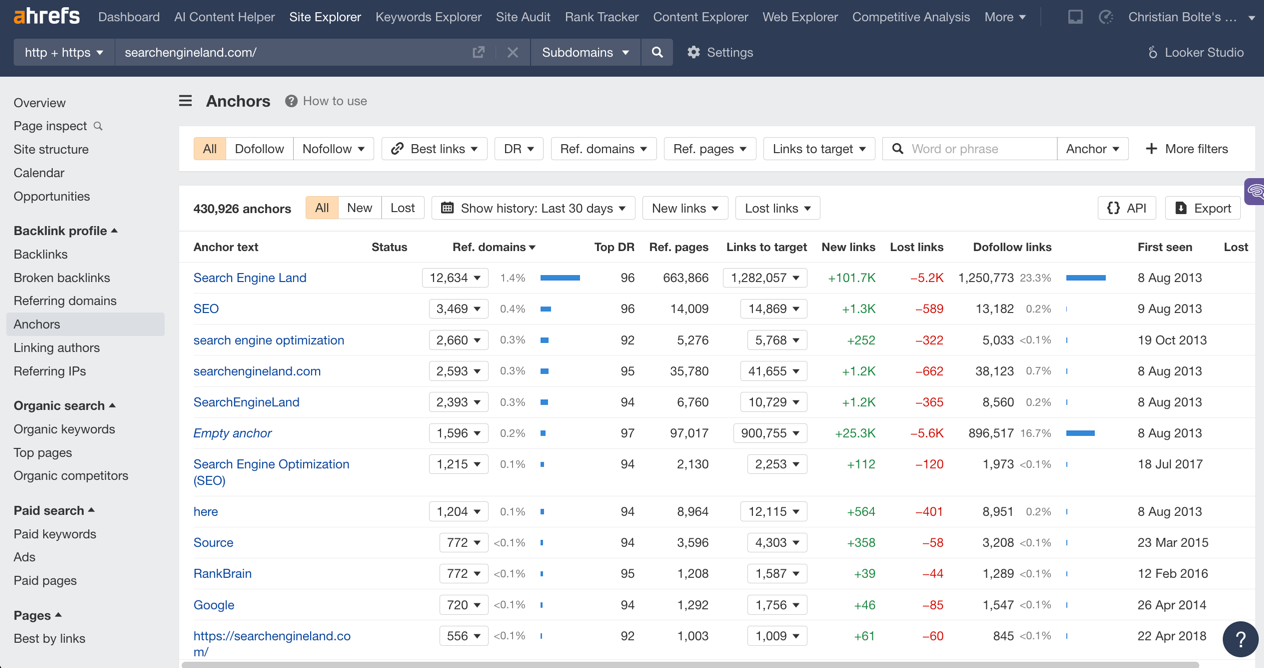Click the How to use help icon
Viewport: 1264px width, 668px height.
click(291, 101)
